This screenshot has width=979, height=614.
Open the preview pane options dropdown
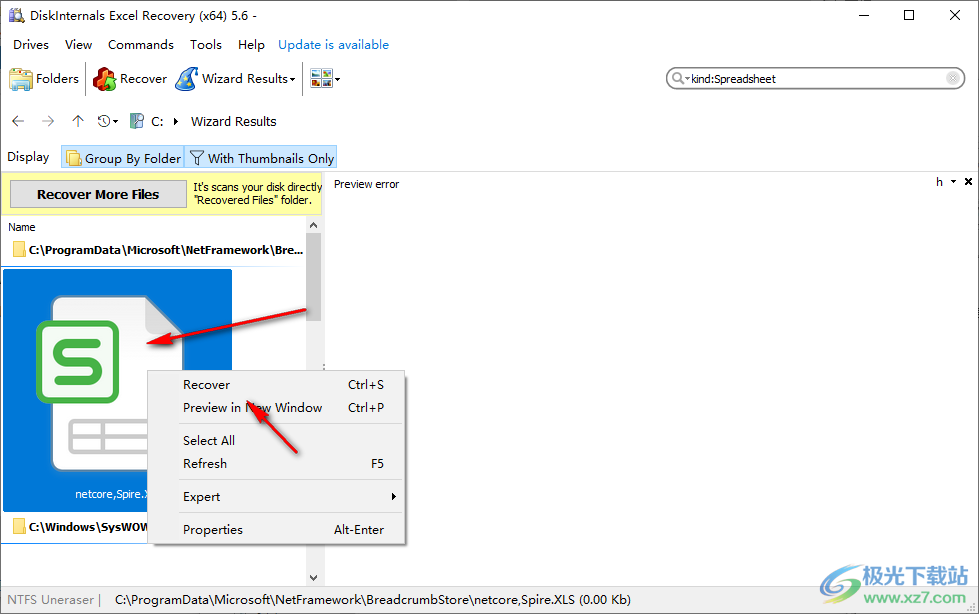coord(953,182)
